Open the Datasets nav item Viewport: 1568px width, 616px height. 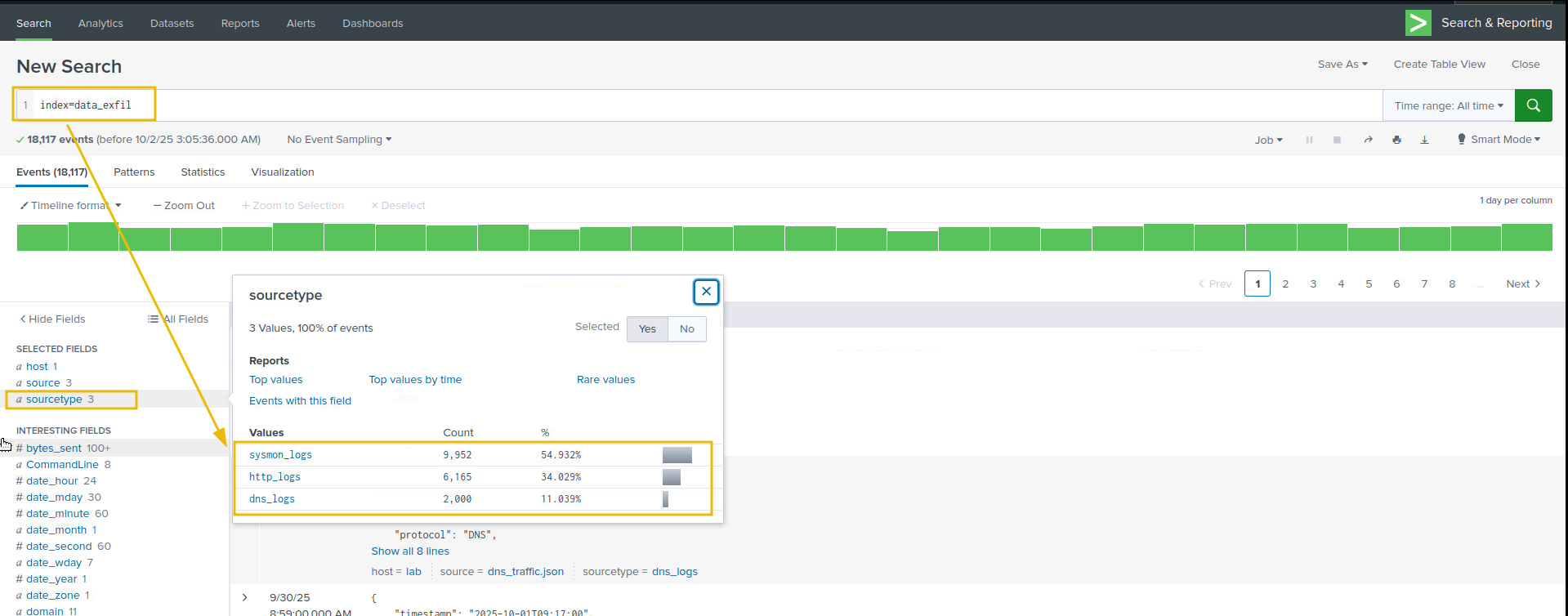(x=172, y=24)
